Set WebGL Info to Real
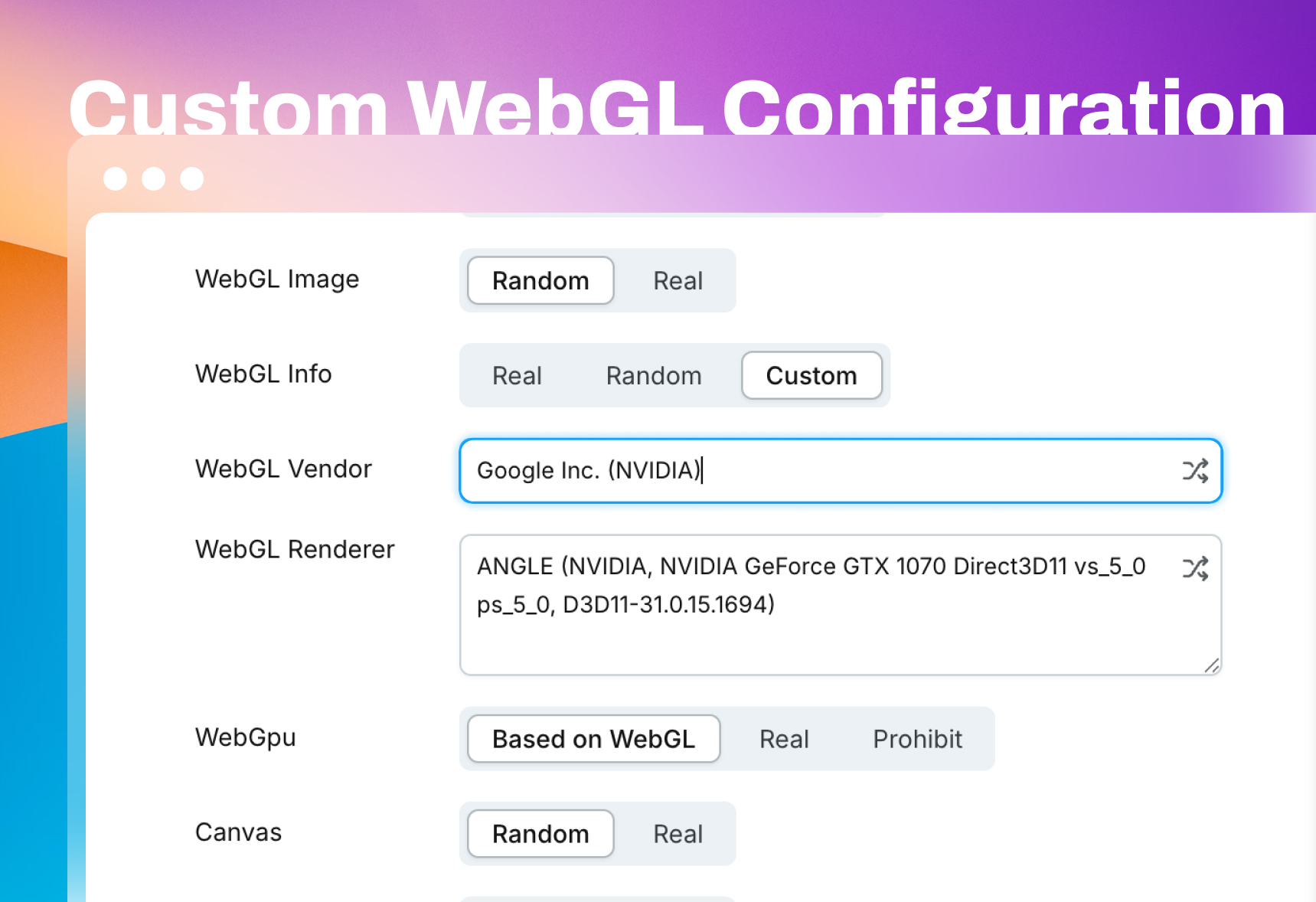 (x=517, y=376)
